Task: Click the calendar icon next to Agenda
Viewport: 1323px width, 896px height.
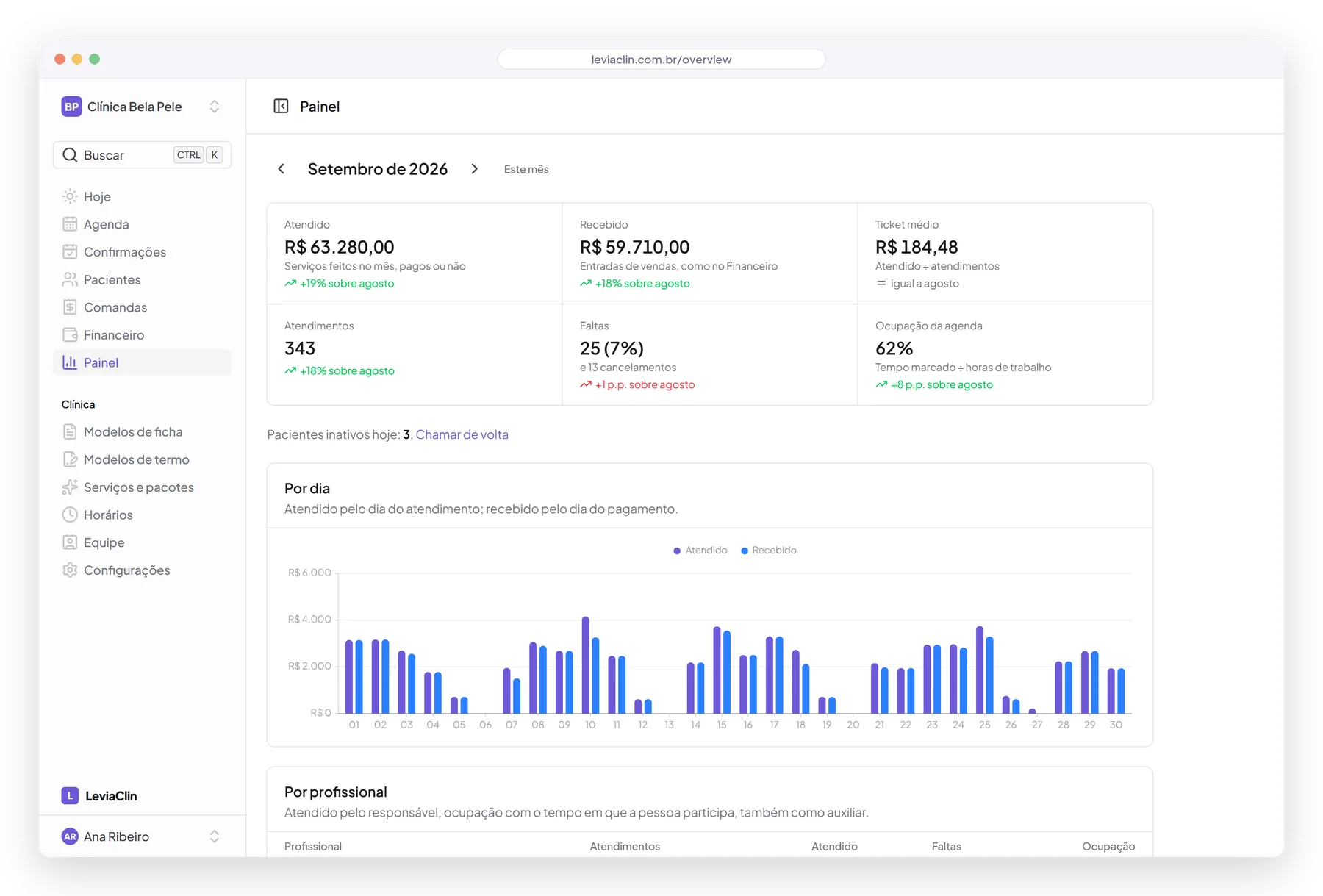Action: pyautogui.click(x=70, y=224)
